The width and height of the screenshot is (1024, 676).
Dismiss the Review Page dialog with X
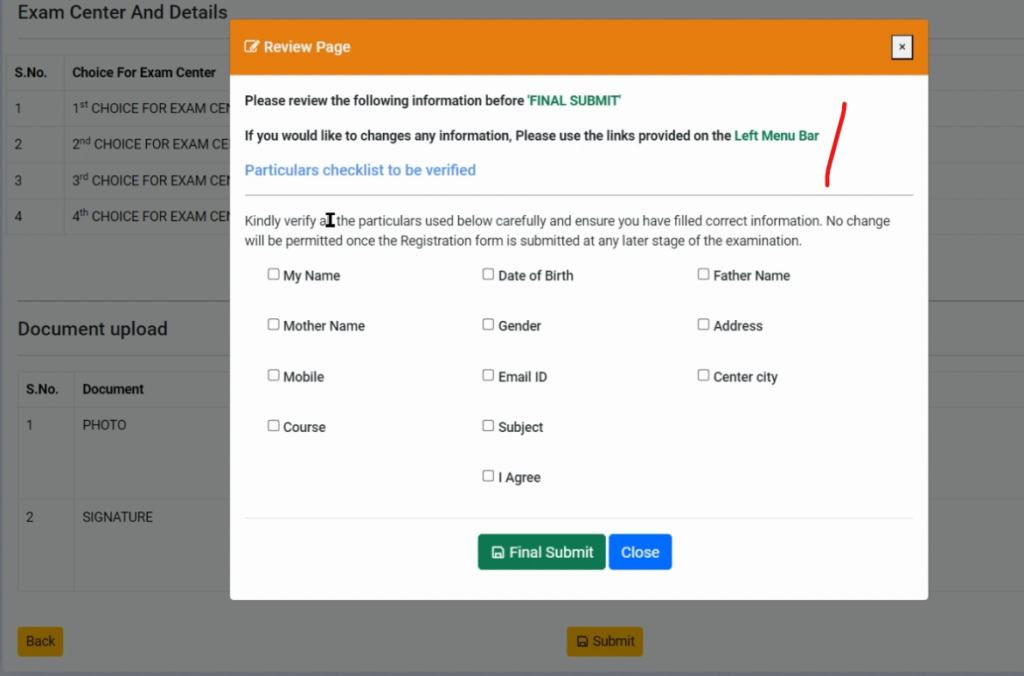[901, 47]
